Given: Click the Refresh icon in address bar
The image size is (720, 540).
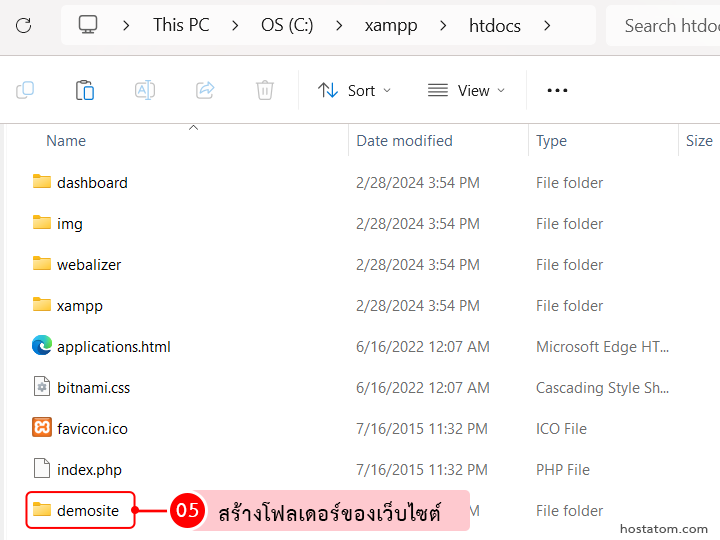Looking at the screenshot, I should [x=23, y=25].
